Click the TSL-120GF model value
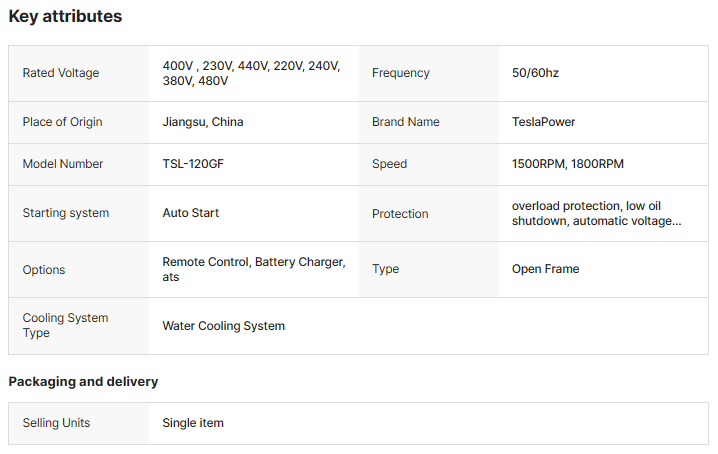This screenshot has height=454, width=718. tap(193, 164)
